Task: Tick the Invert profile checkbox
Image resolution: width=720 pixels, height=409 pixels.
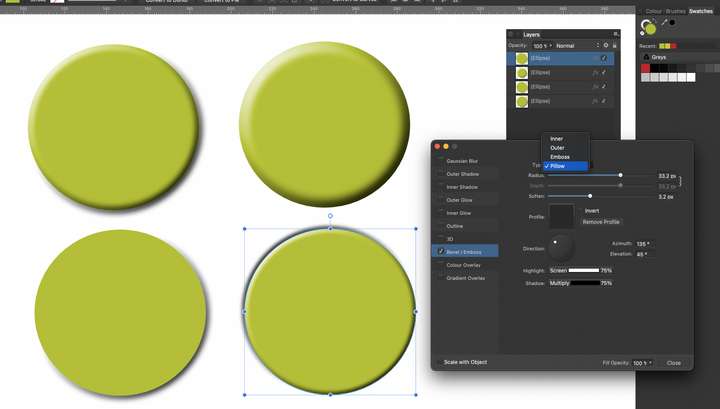Action: pos(580,211)
